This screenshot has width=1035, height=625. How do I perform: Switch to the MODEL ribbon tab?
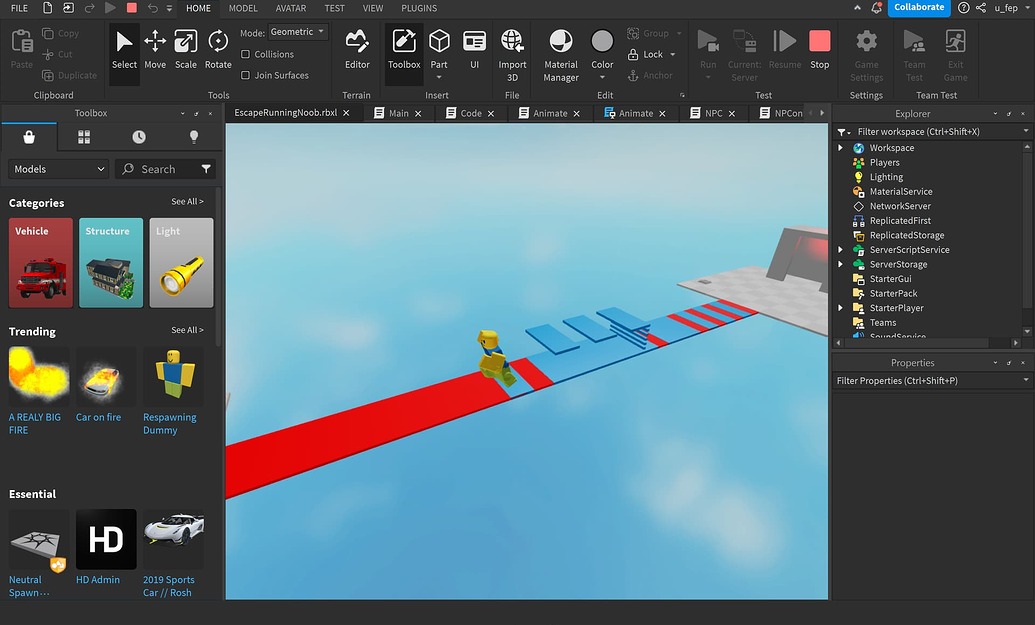pyautogui.click(x=243, y=8)
